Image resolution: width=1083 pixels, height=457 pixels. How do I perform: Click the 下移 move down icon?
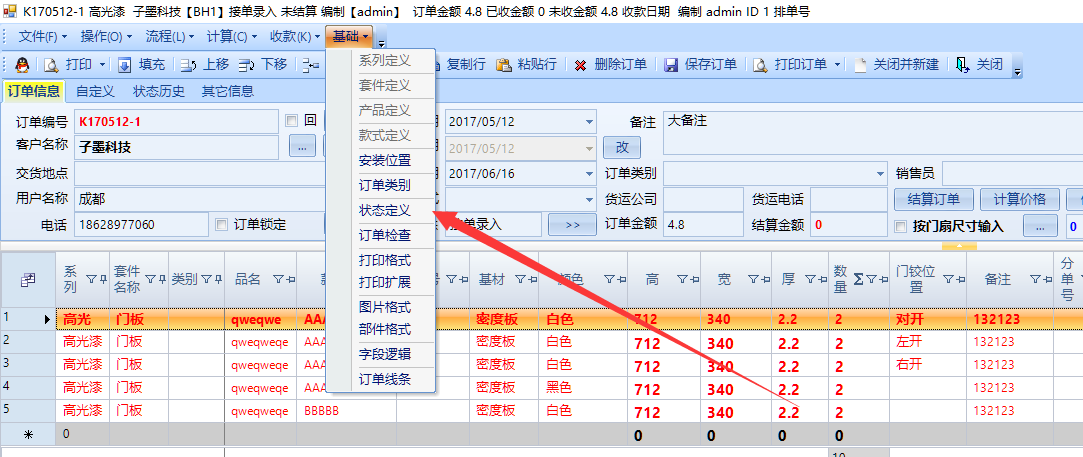tap(247, 65)
